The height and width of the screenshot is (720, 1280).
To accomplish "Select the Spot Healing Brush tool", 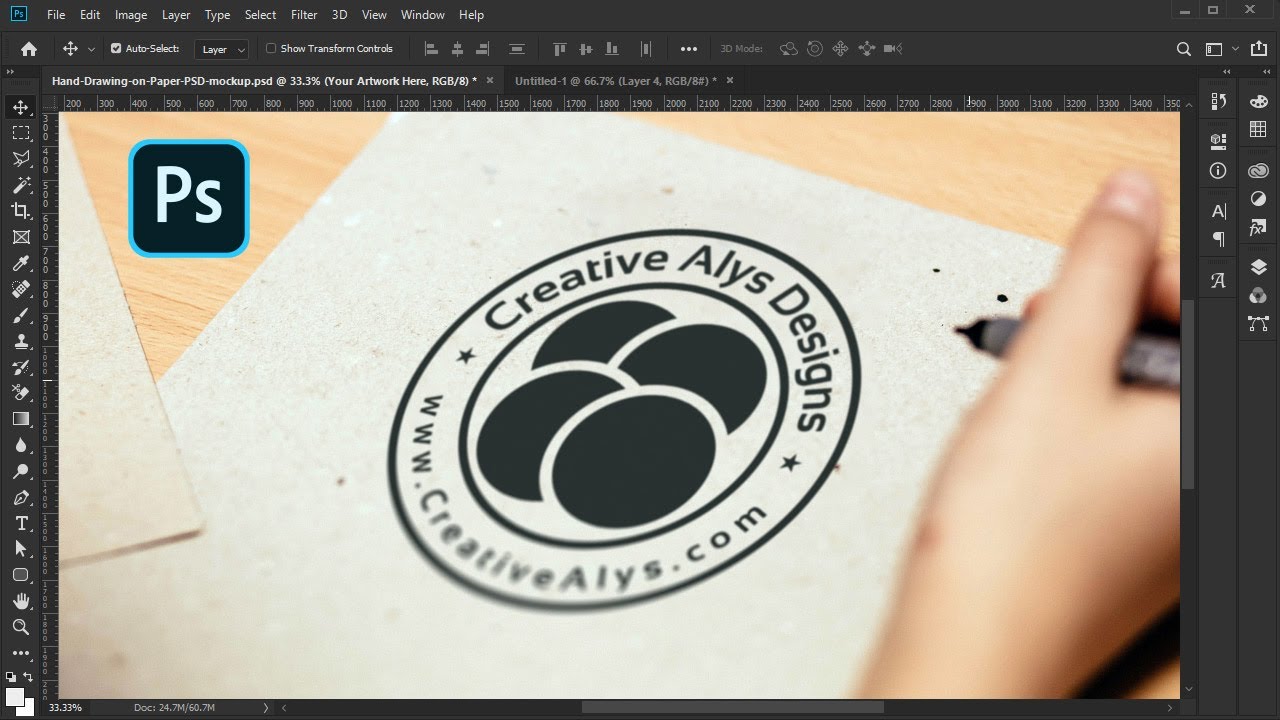I will pos(20,289).
